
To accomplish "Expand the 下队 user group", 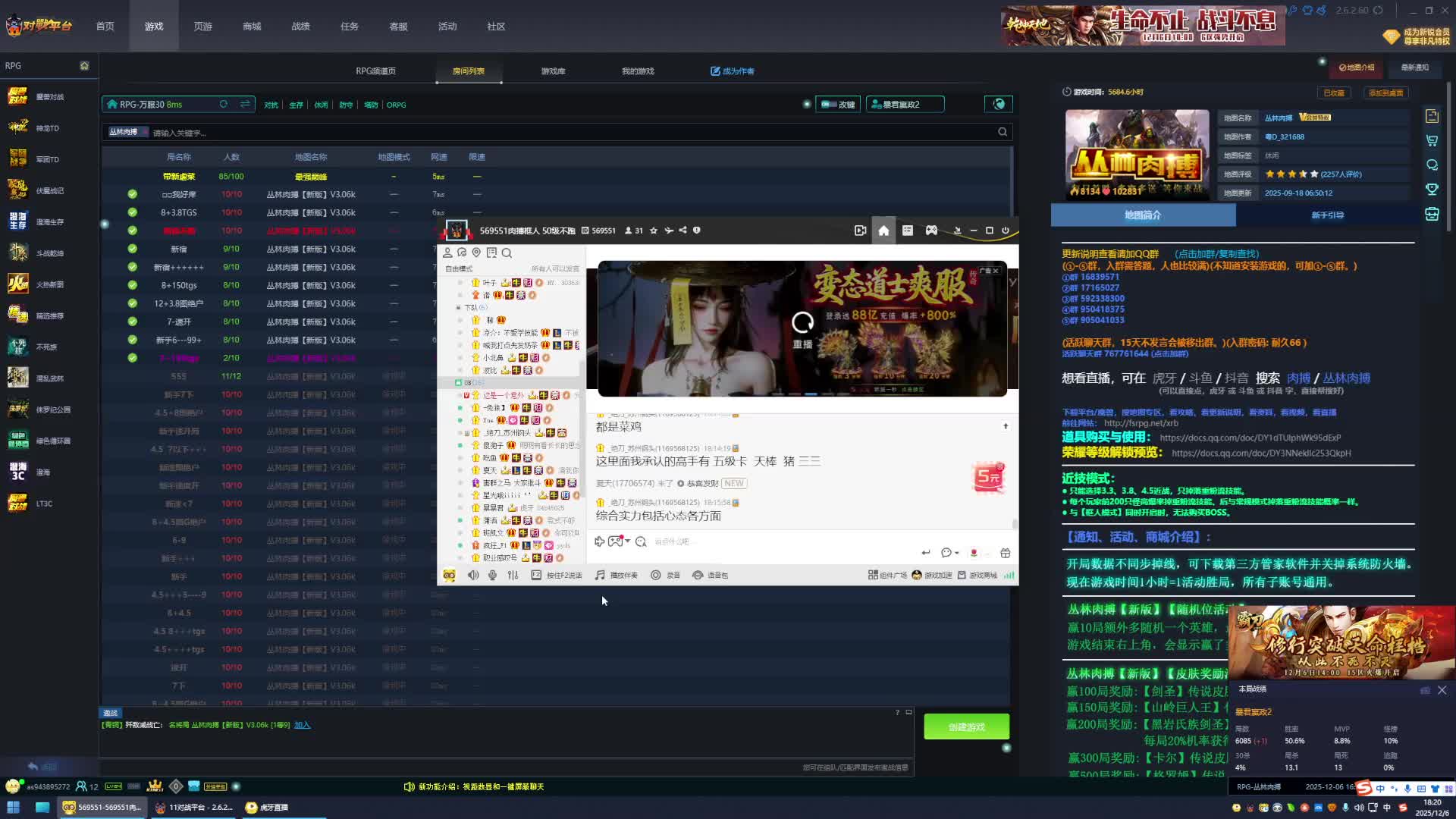I will click(458, 308).
